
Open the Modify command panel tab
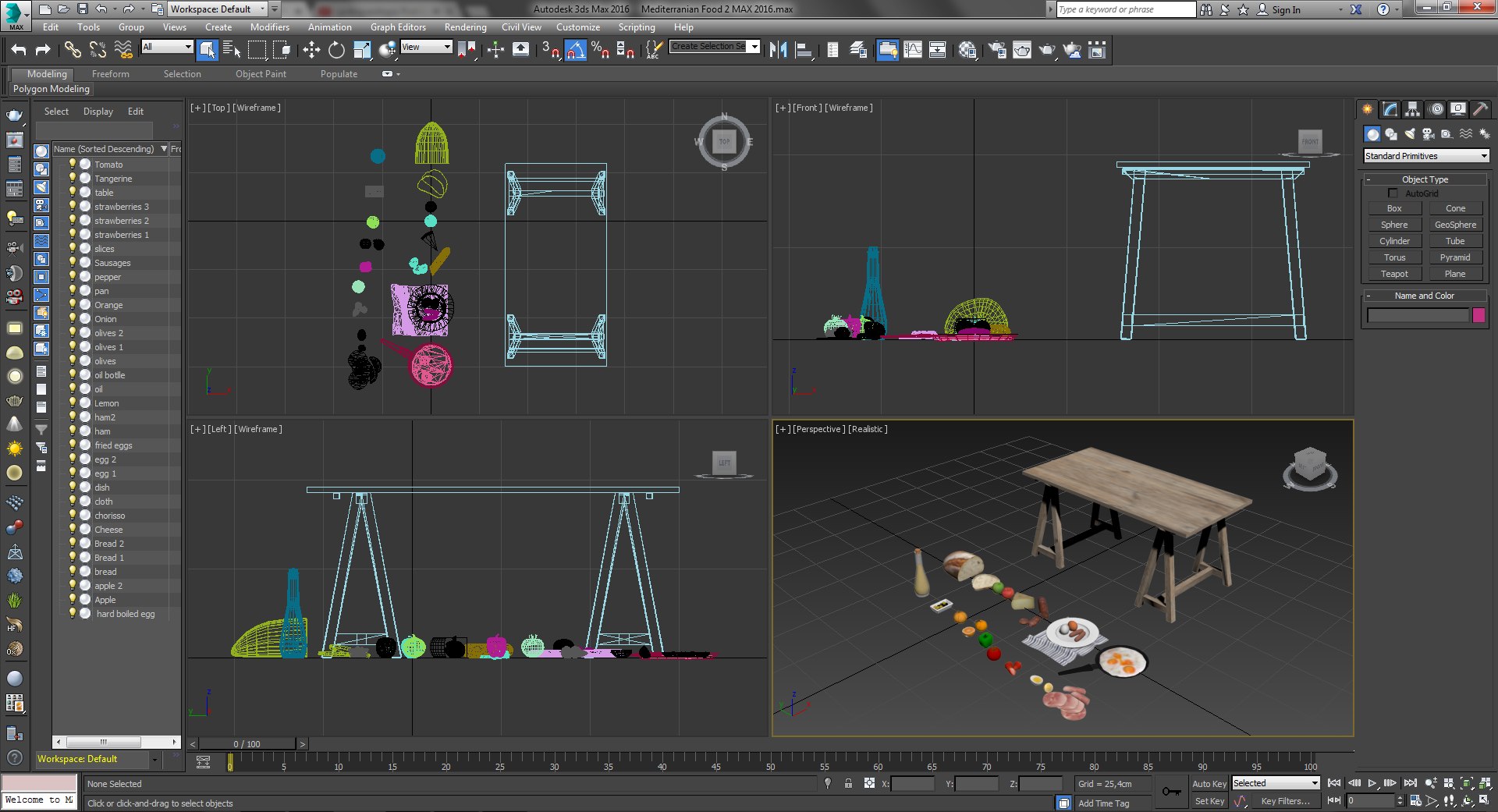pyautogui.click(x=1390, y=109)
